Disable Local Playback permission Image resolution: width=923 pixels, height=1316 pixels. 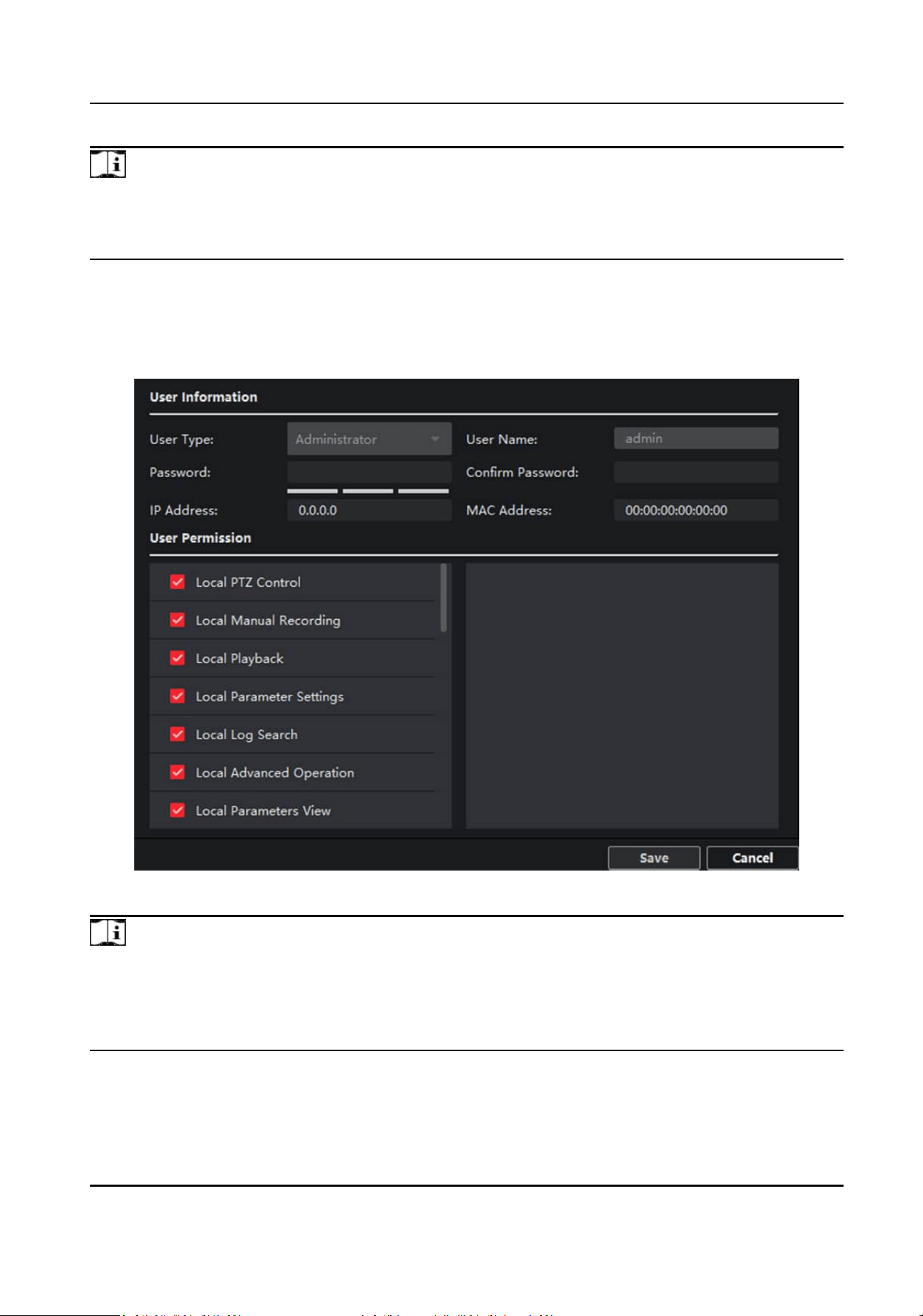click(x=178, y=658)
